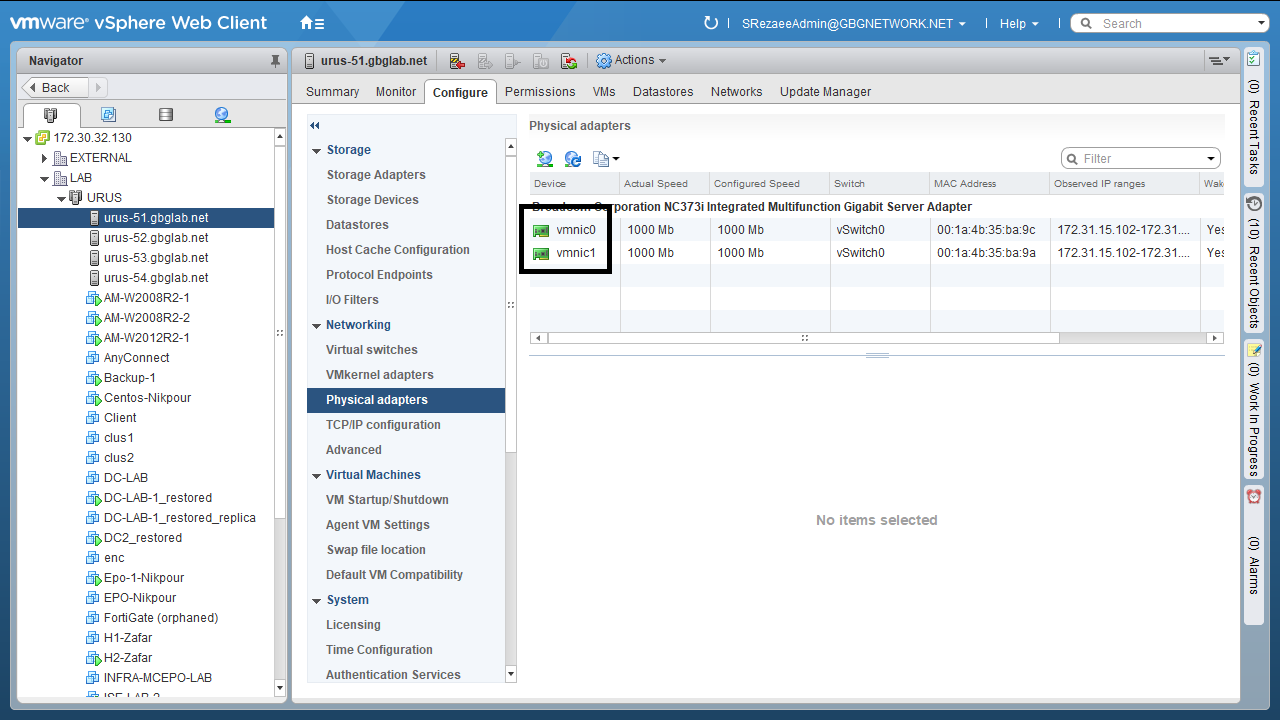1281x720 pixels.
Task: Collapse the URUS cluster node
Action: 61,198
